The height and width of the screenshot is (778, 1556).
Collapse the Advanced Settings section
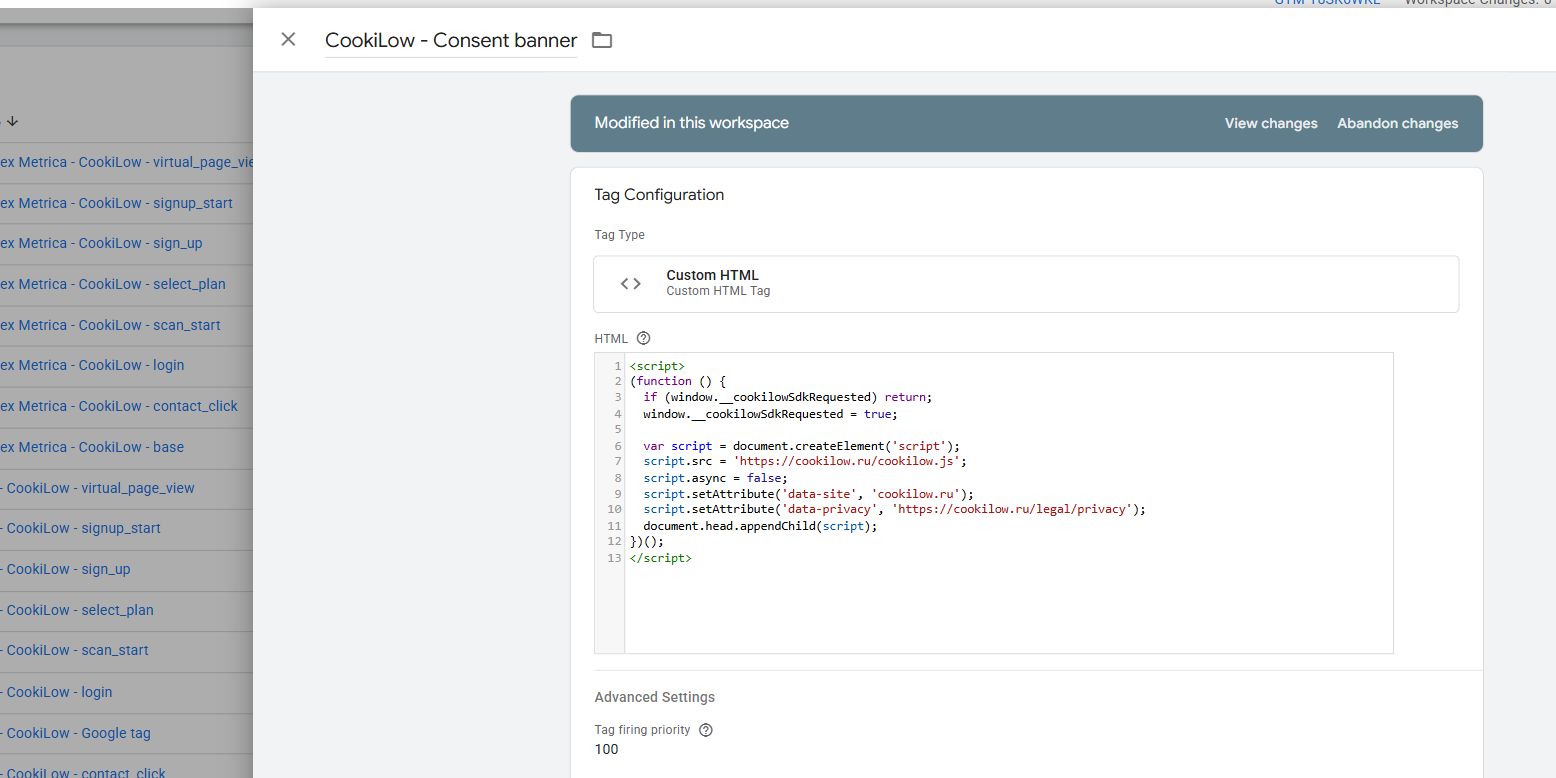(x=655, y=697)
